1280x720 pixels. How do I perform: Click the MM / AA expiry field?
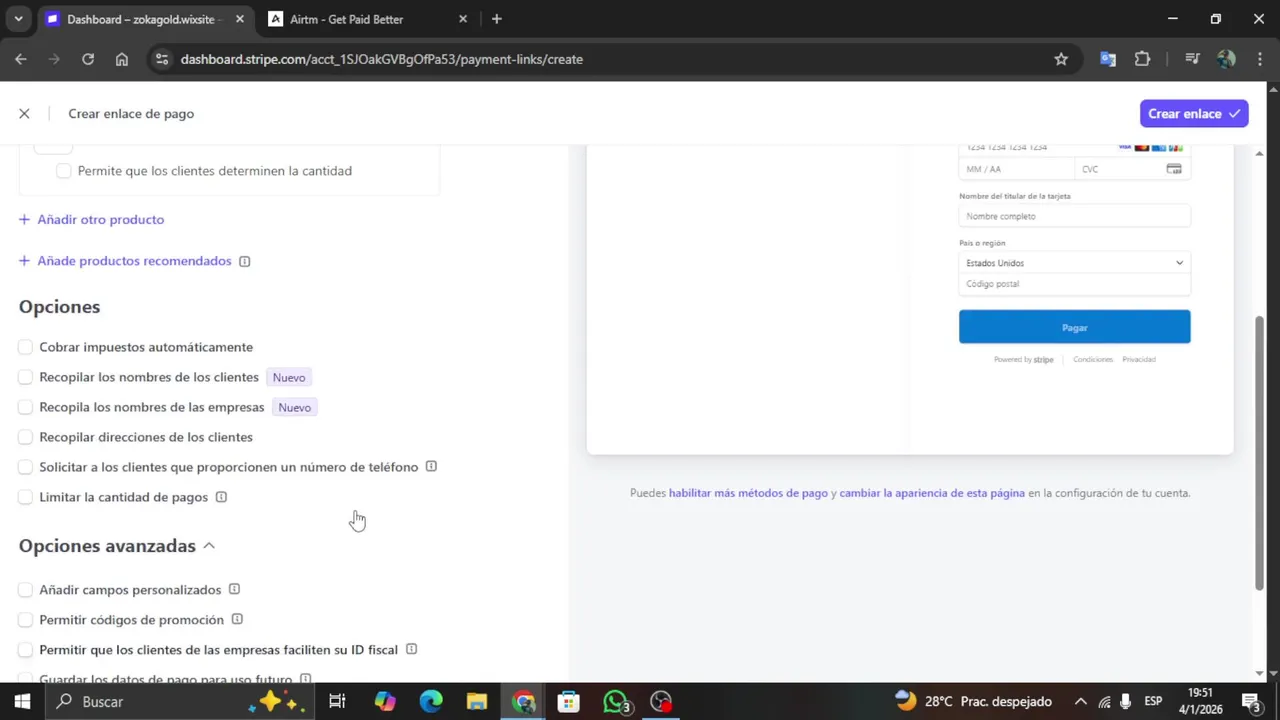(1016, 169)
